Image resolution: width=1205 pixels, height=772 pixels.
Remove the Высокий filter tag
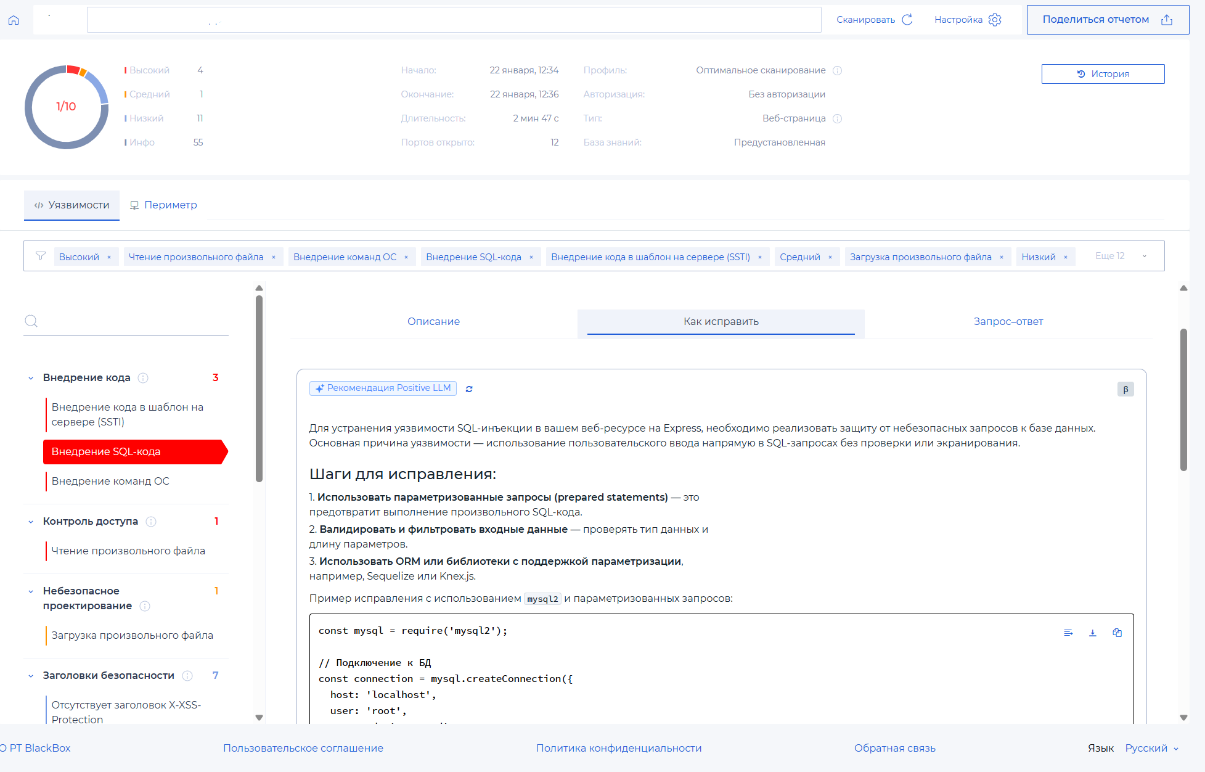(109, 257)
